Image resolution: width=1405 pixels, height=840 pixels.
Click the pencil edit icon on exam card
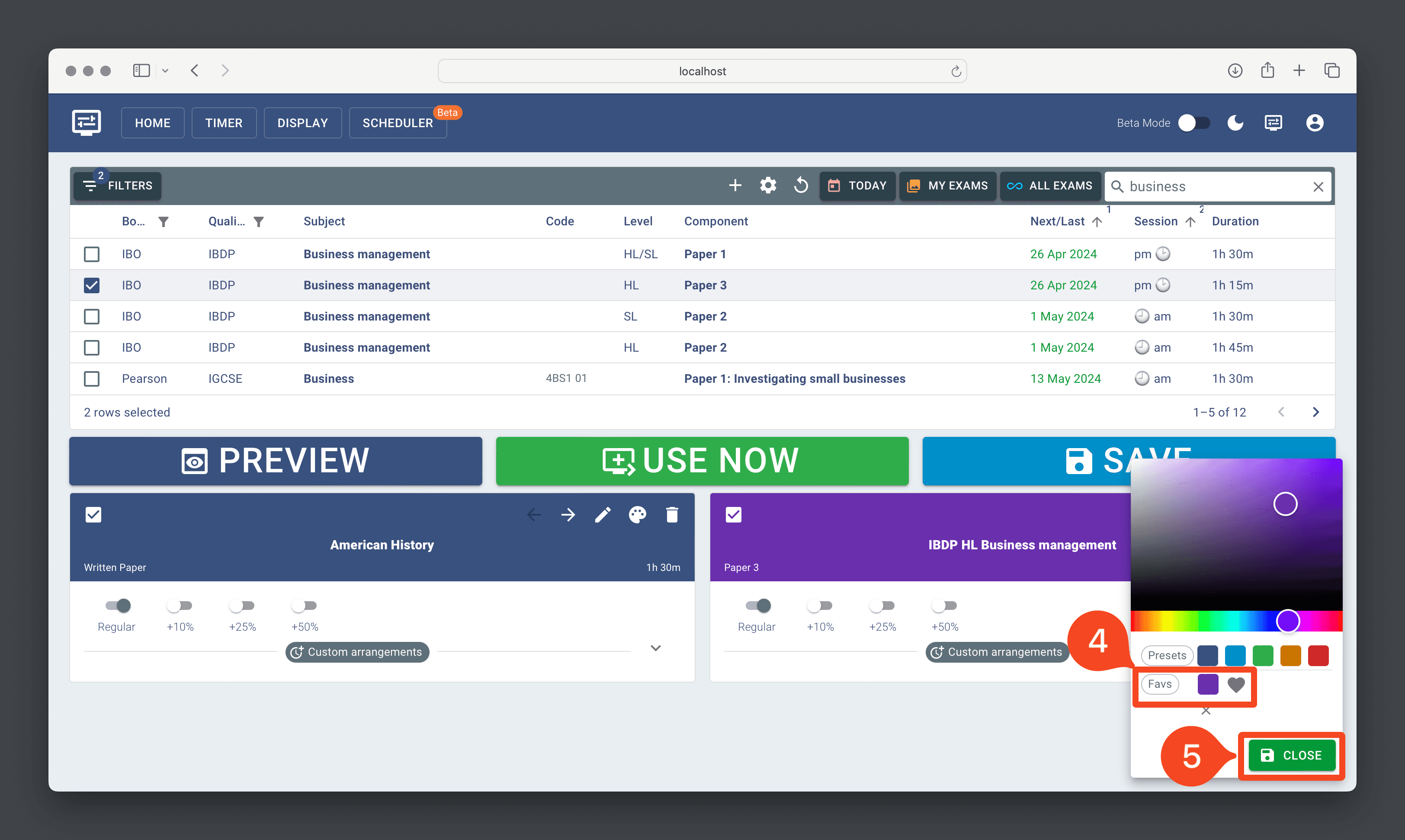tap(601, 515)
